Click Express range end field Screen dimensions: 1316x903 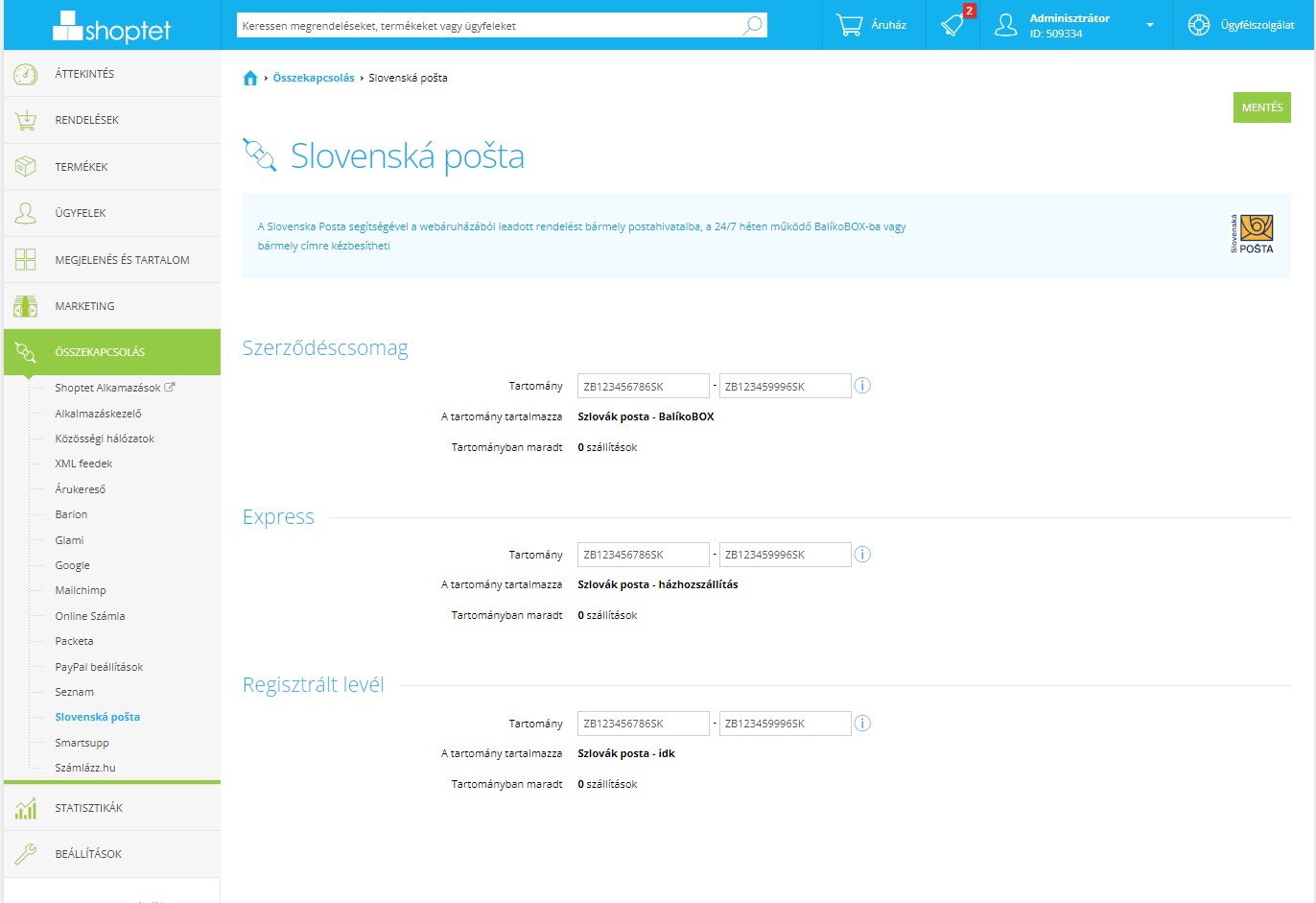[x=786, y=555]
